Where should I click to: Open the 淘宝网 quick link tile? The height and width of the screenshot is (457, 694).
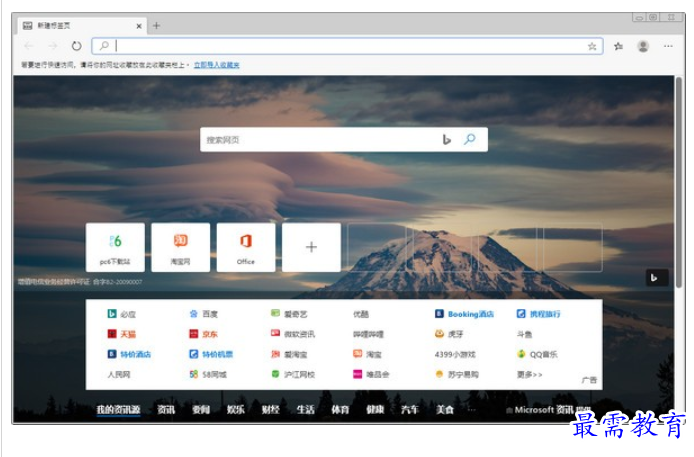(x=181, y=247)
